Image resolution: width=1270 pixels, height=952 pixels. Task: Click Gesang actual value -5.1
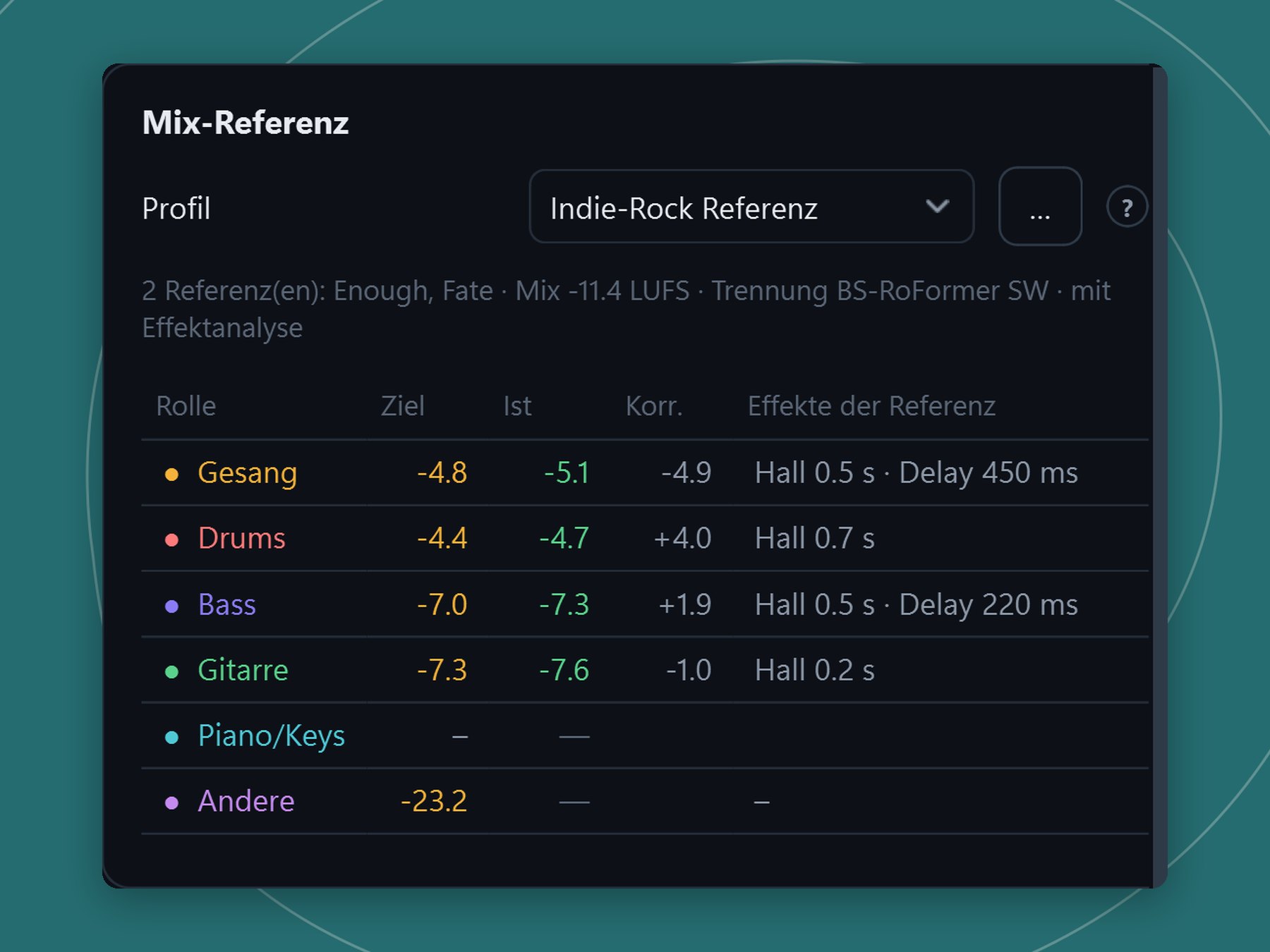coord(567,473)
